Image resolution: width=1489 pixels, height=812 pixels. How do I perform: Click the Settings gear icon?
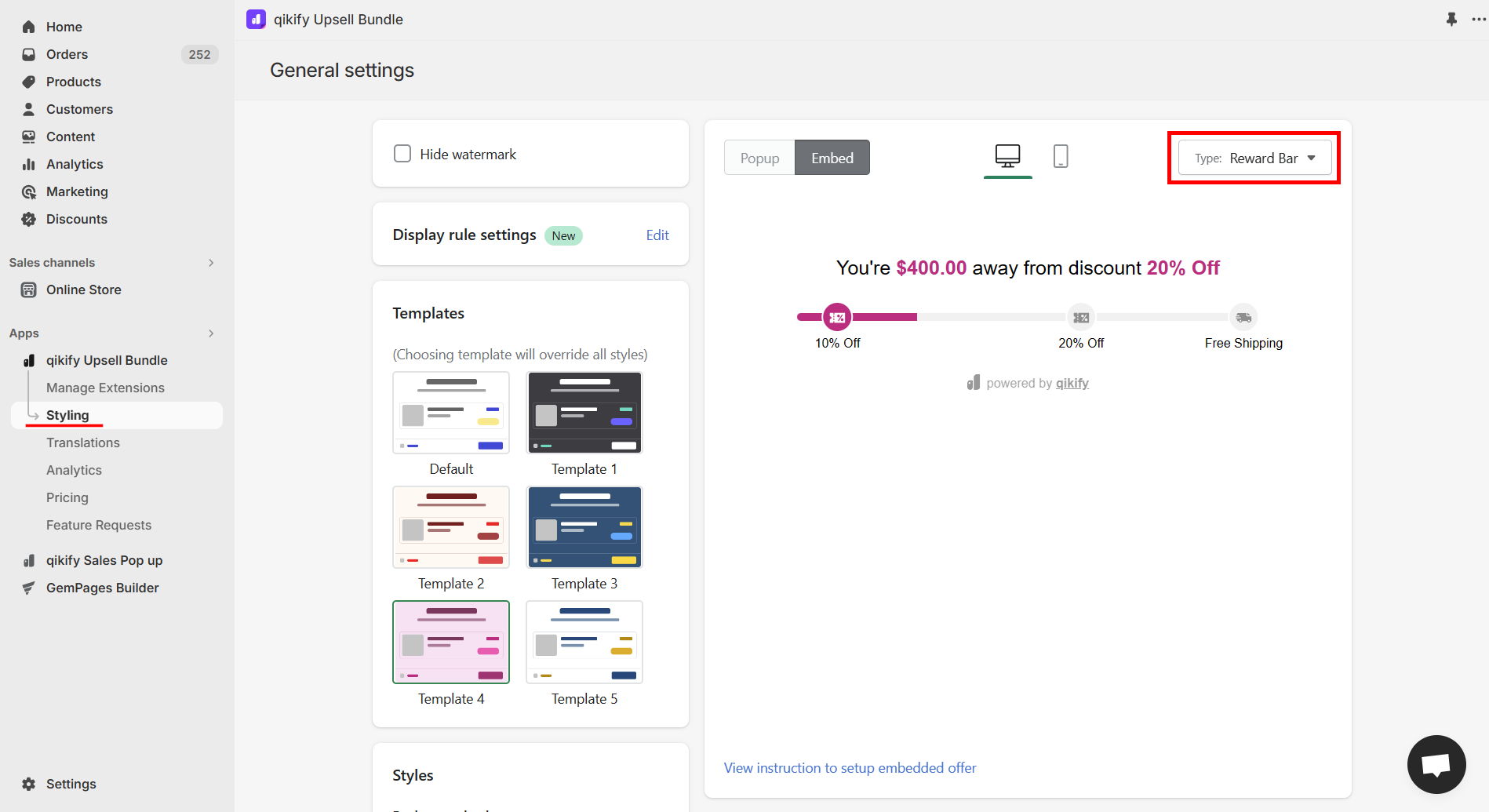pos(28,784)
